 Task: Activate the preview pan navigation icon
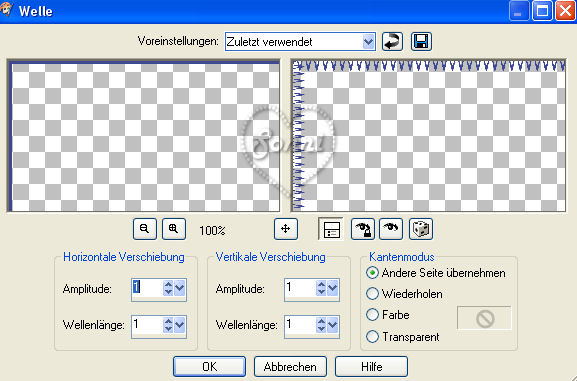click(x=286, y=229)
